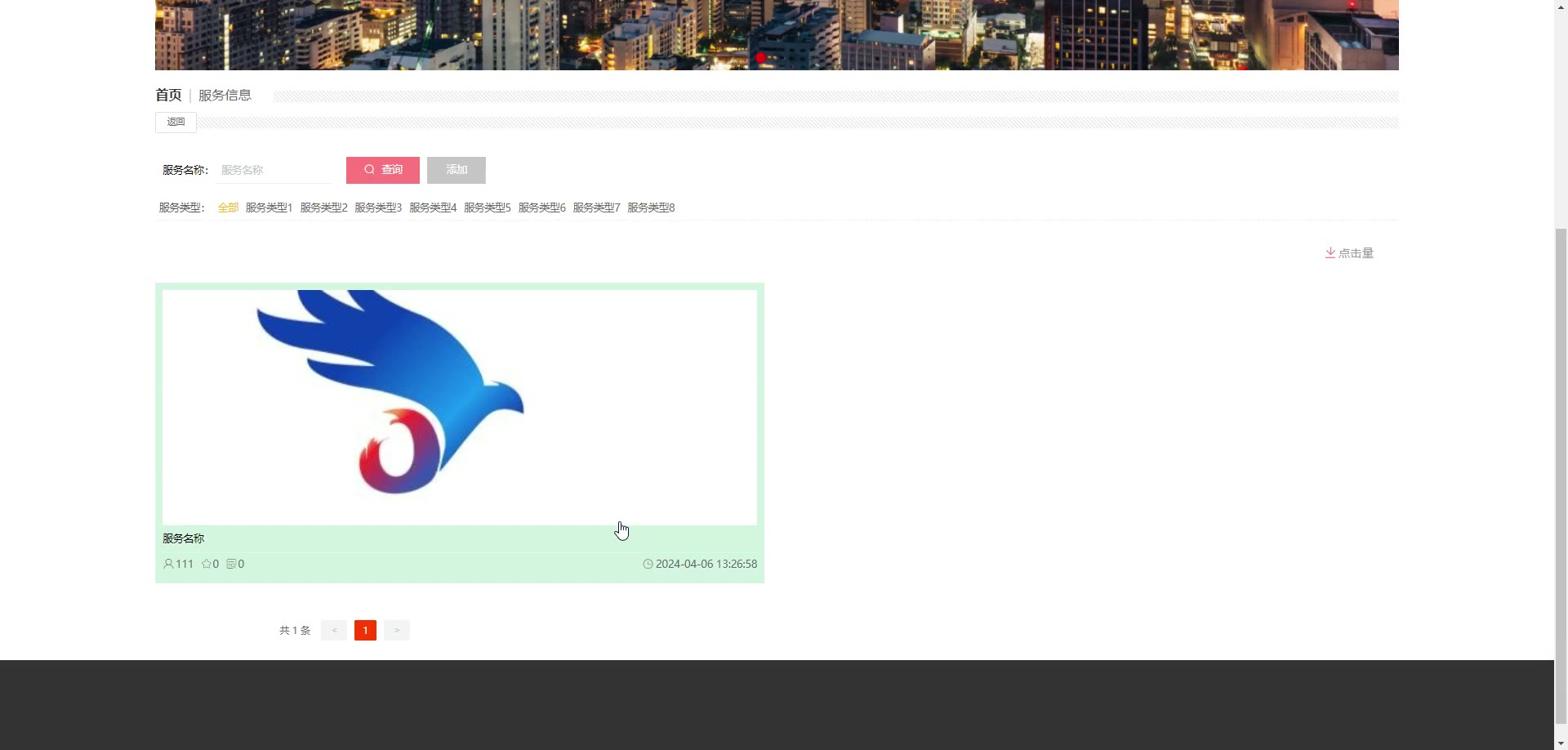
Task: Click the gray 添加 add button
Action: click(457, 170)
